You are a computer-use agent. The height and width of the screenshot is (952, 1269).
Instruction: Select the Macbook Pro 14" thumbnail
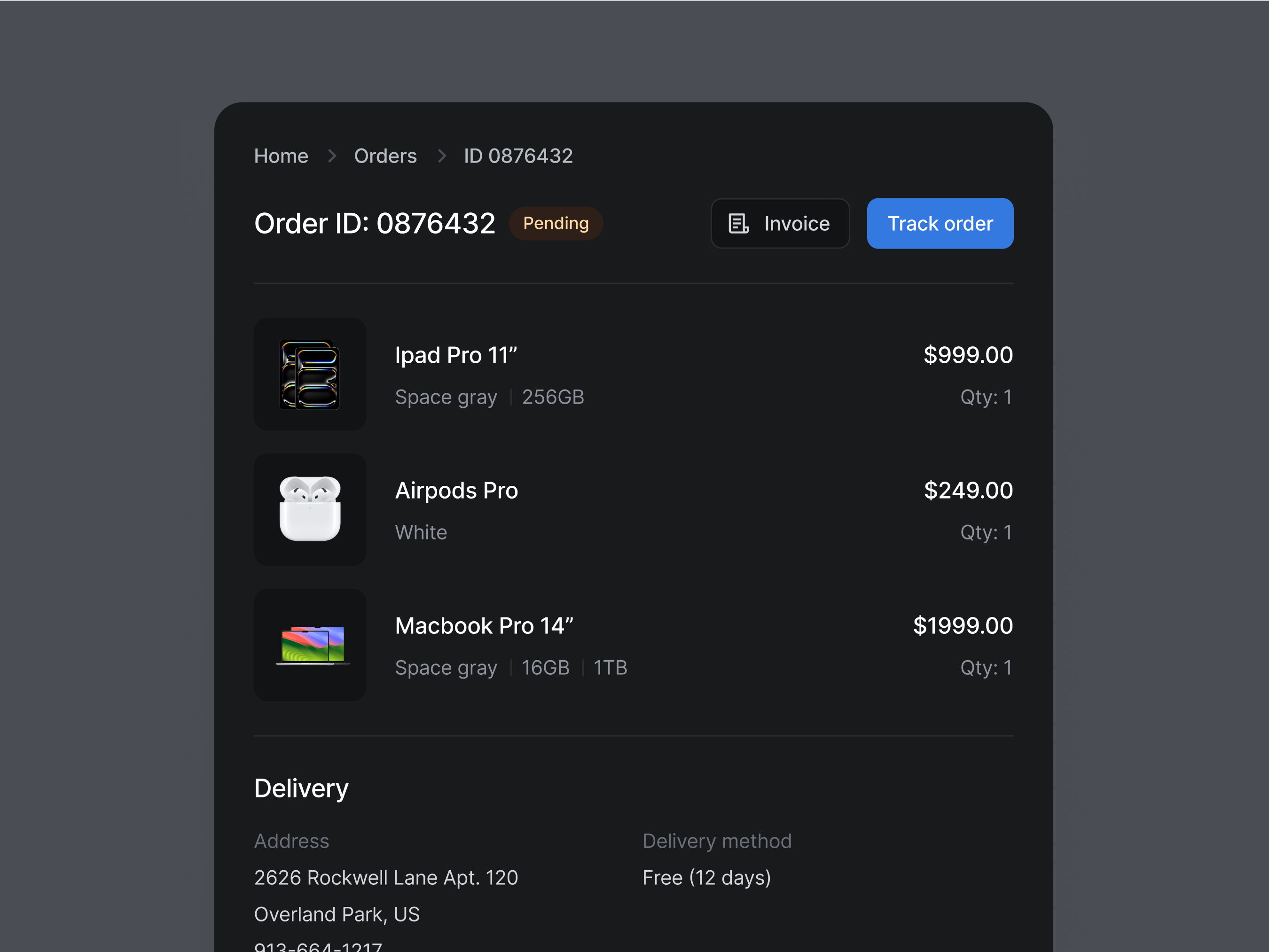[x=310, y=645]
